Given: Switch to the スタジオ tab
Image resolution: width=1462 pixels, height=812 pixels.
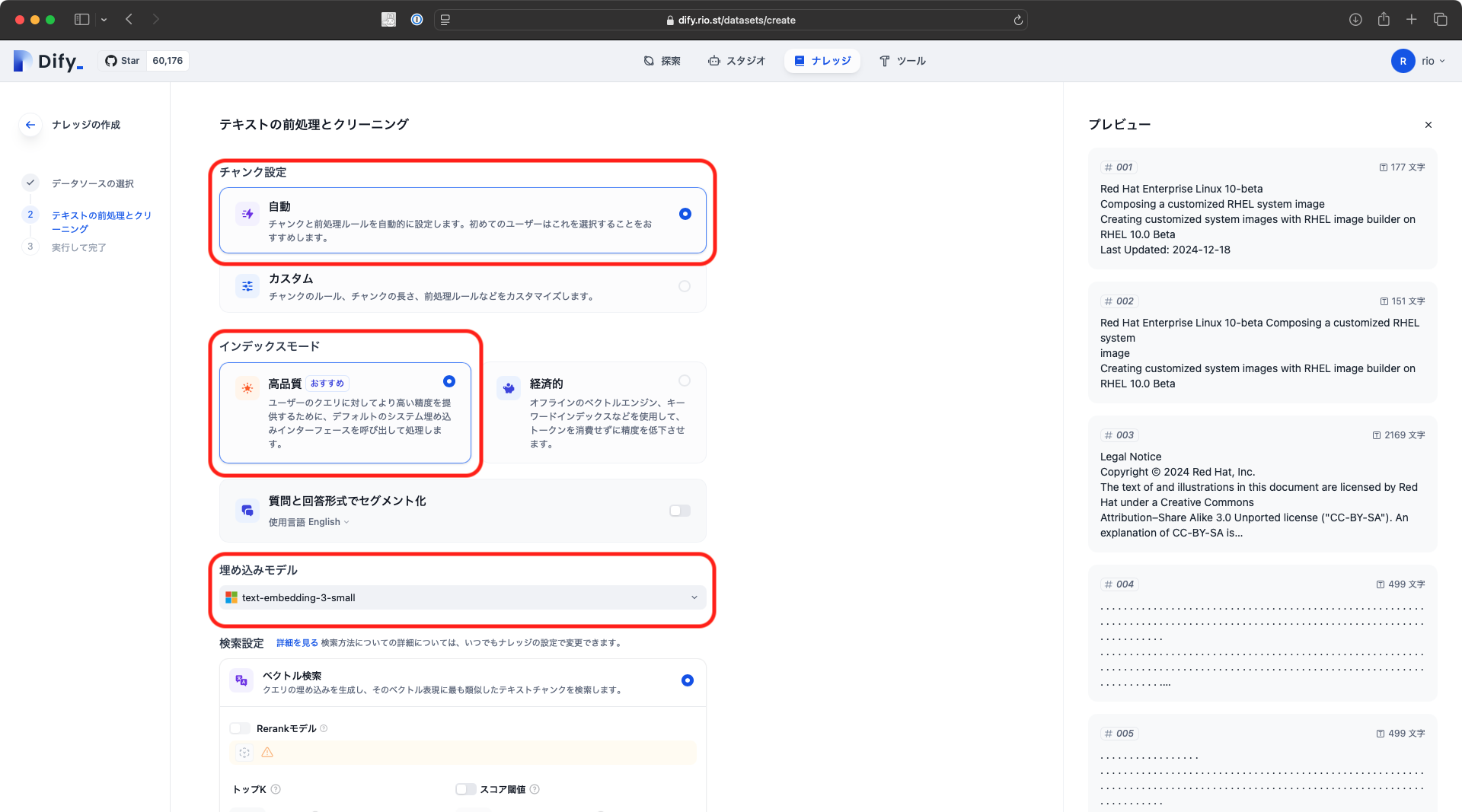Looking at the screenshot, I should pos(736,61).
